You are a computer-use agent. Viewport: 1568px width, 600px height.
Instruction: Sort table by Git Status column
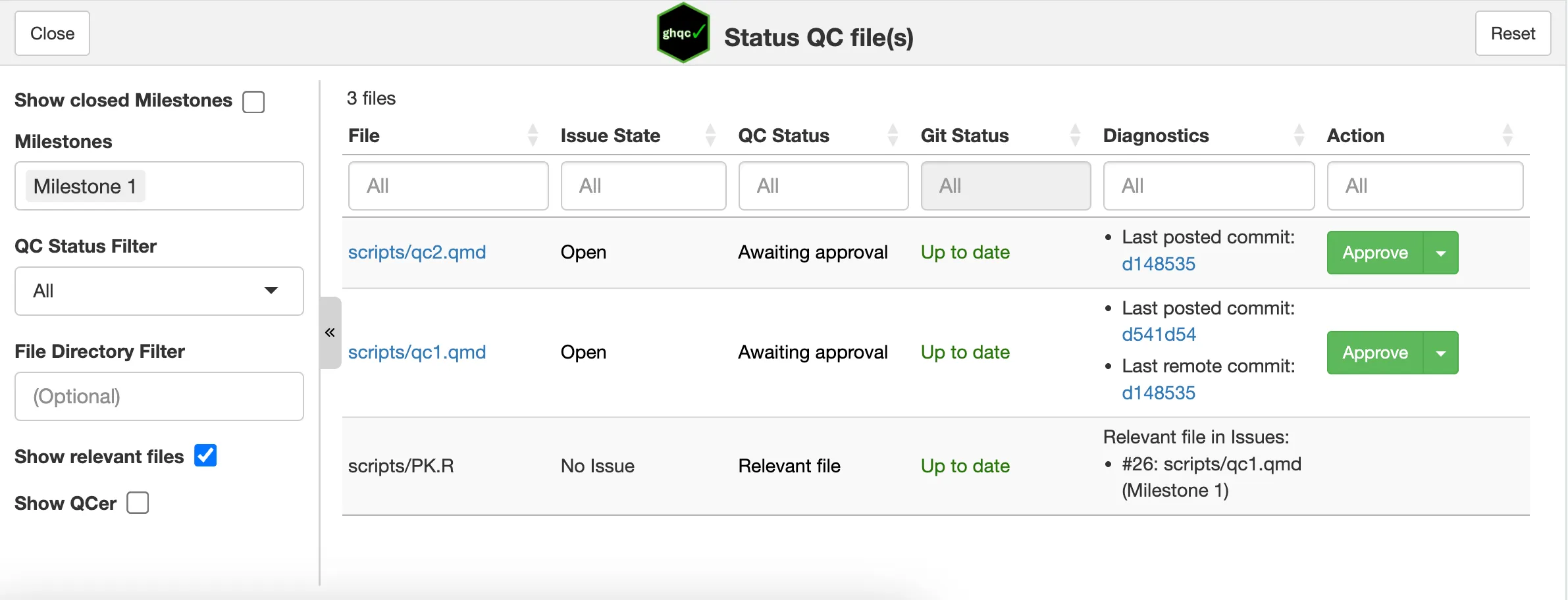tap(1075, 136)
